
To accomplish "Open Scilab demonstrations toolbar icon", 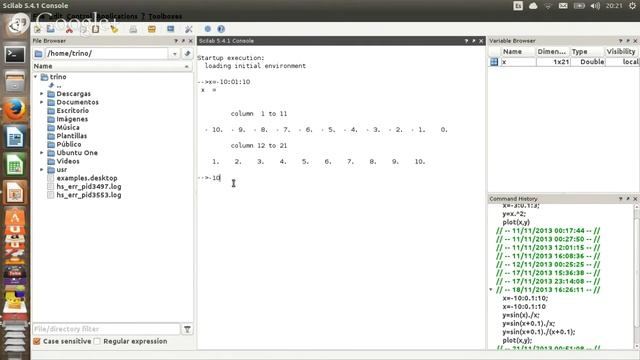I will point(208,29).
